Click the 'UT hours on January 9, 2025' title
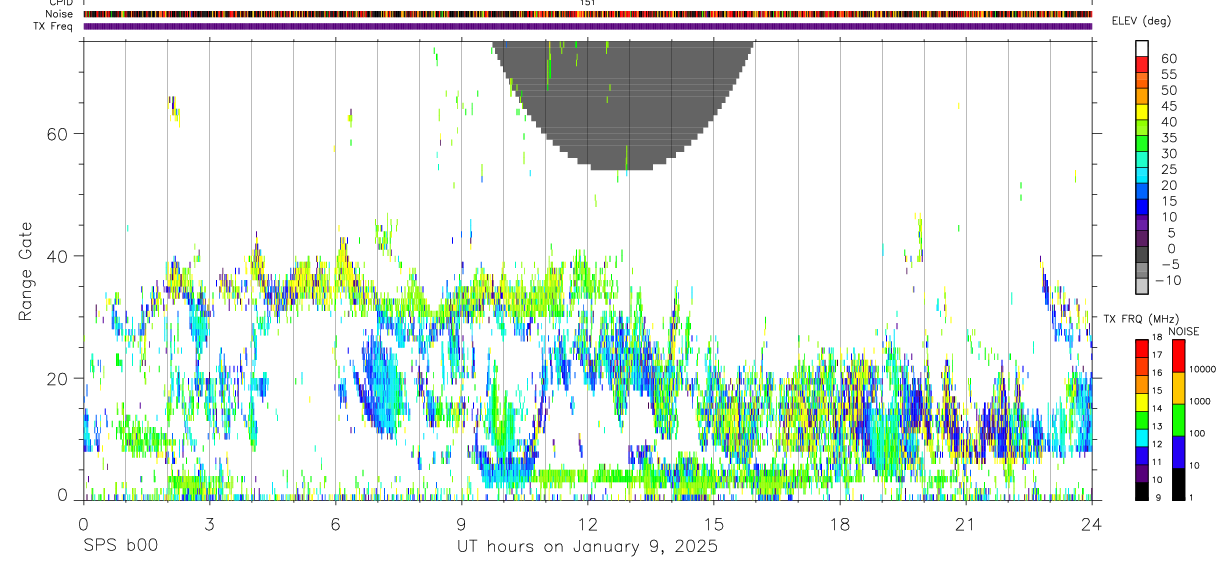 click(587, 547)
